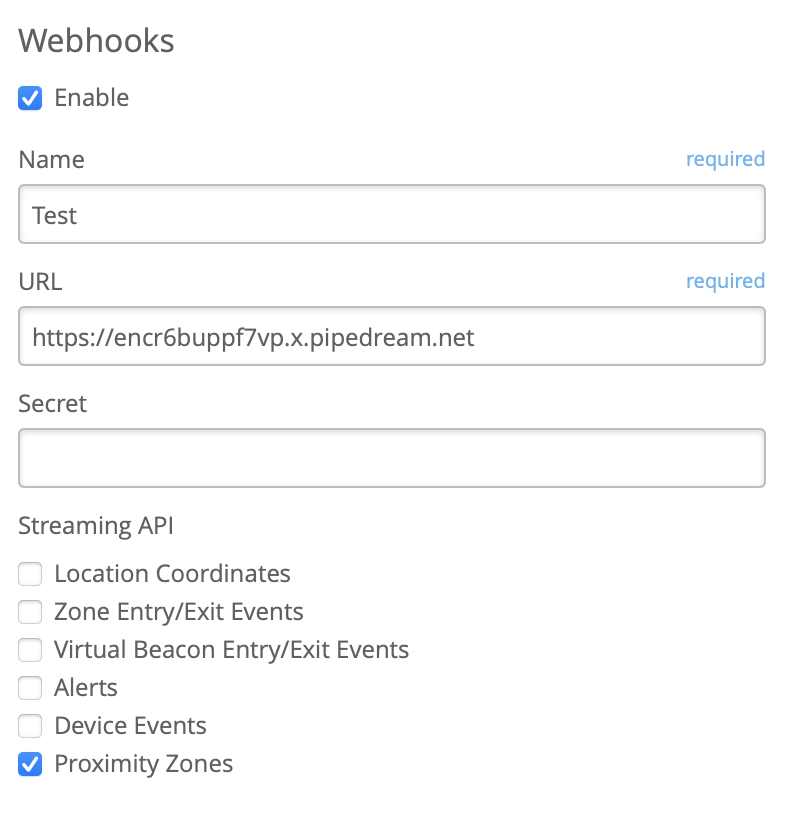The image size is (788, 816).
Task: Click the Webhooks section heading
Action: click(97, 41)
